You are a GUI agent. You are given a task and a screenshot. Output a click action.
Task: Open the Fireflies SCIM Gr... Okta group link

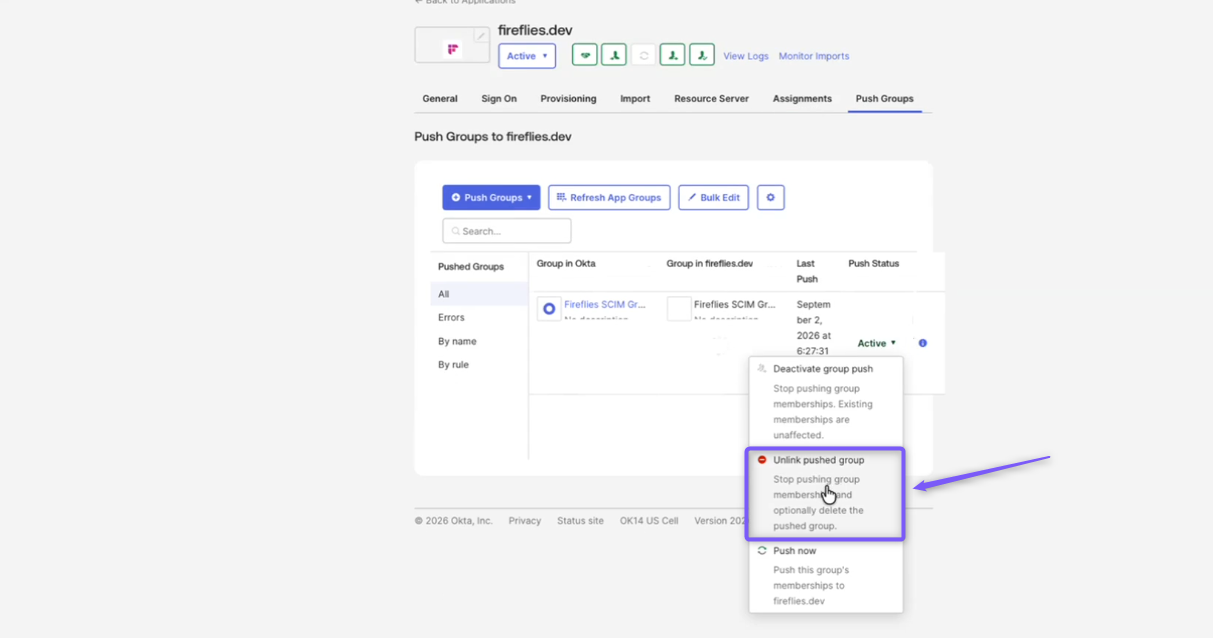pyautogui.click(x=606, y=305)
